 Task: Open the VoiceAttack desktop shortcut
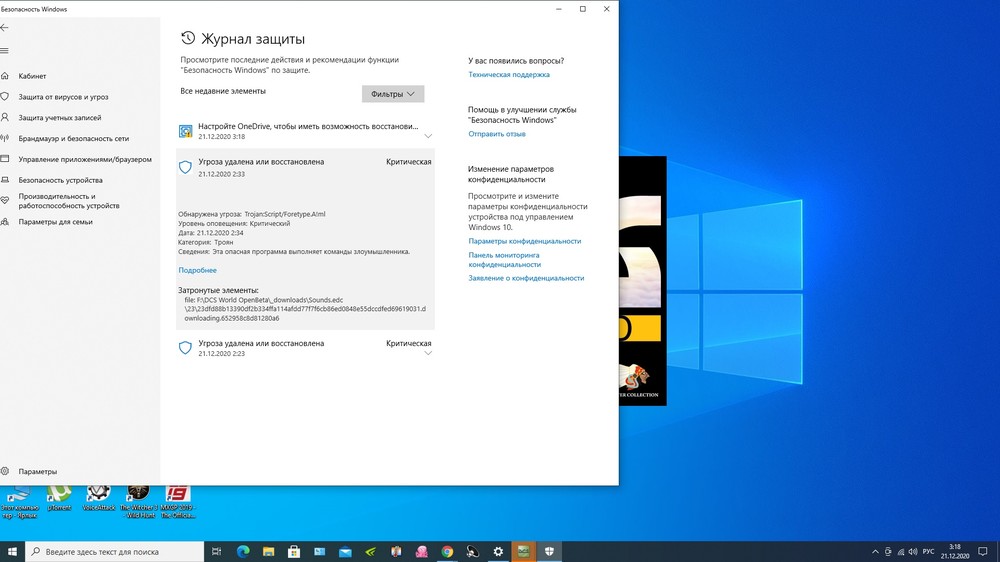coord(98,499)
